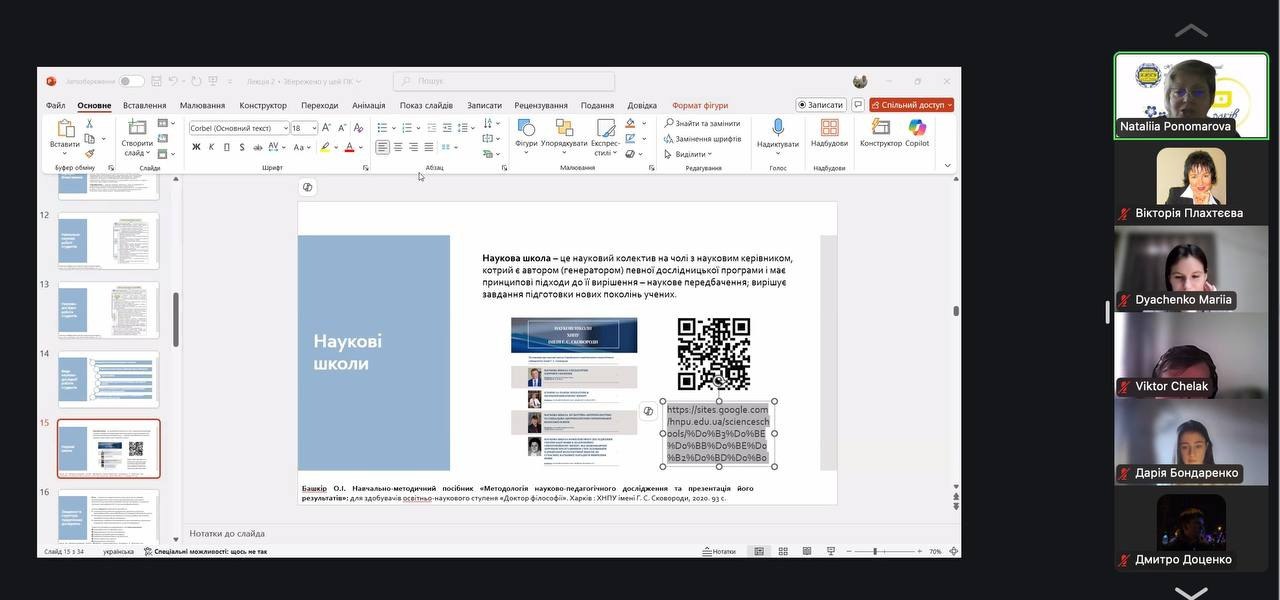
Task: Switch to Slide Sorter view icon
Action: click(x=782, y=551)
